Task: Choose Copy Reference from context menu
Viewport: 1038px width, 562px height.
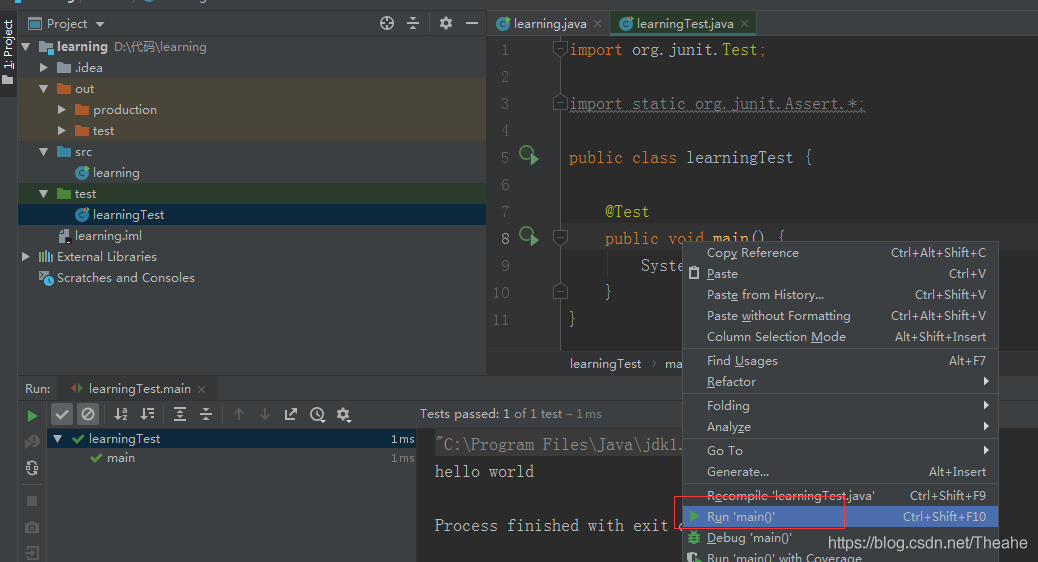Action: coord(840,253)
